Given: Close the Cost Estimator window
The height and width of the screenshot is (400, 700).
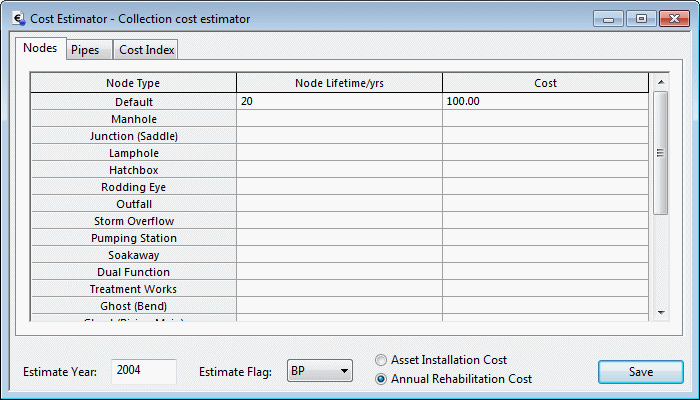Looking at the screenshot, I should (672, 18).
